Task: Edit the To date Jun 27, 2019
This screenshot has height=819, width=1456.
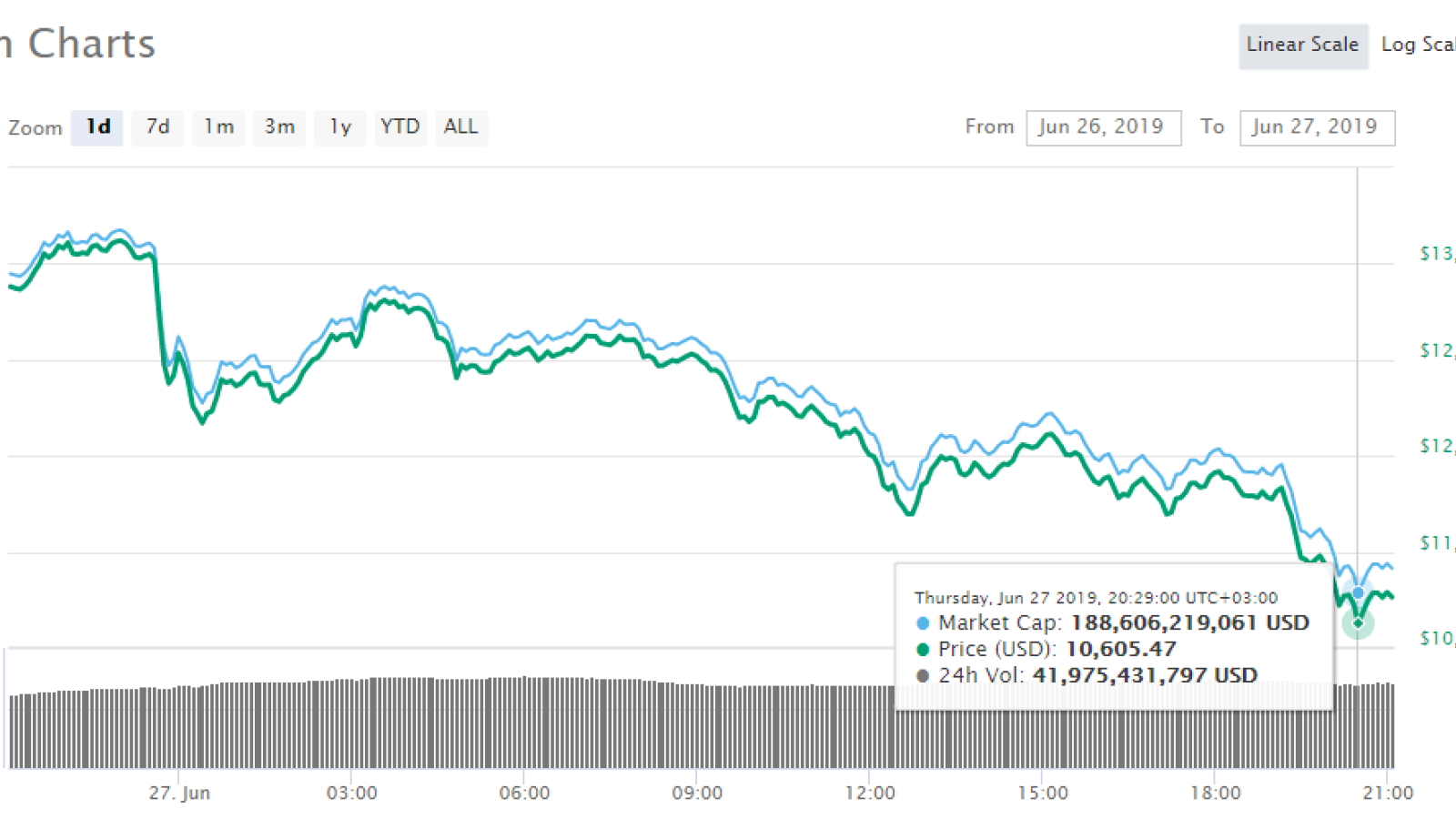Action: 1317,127
